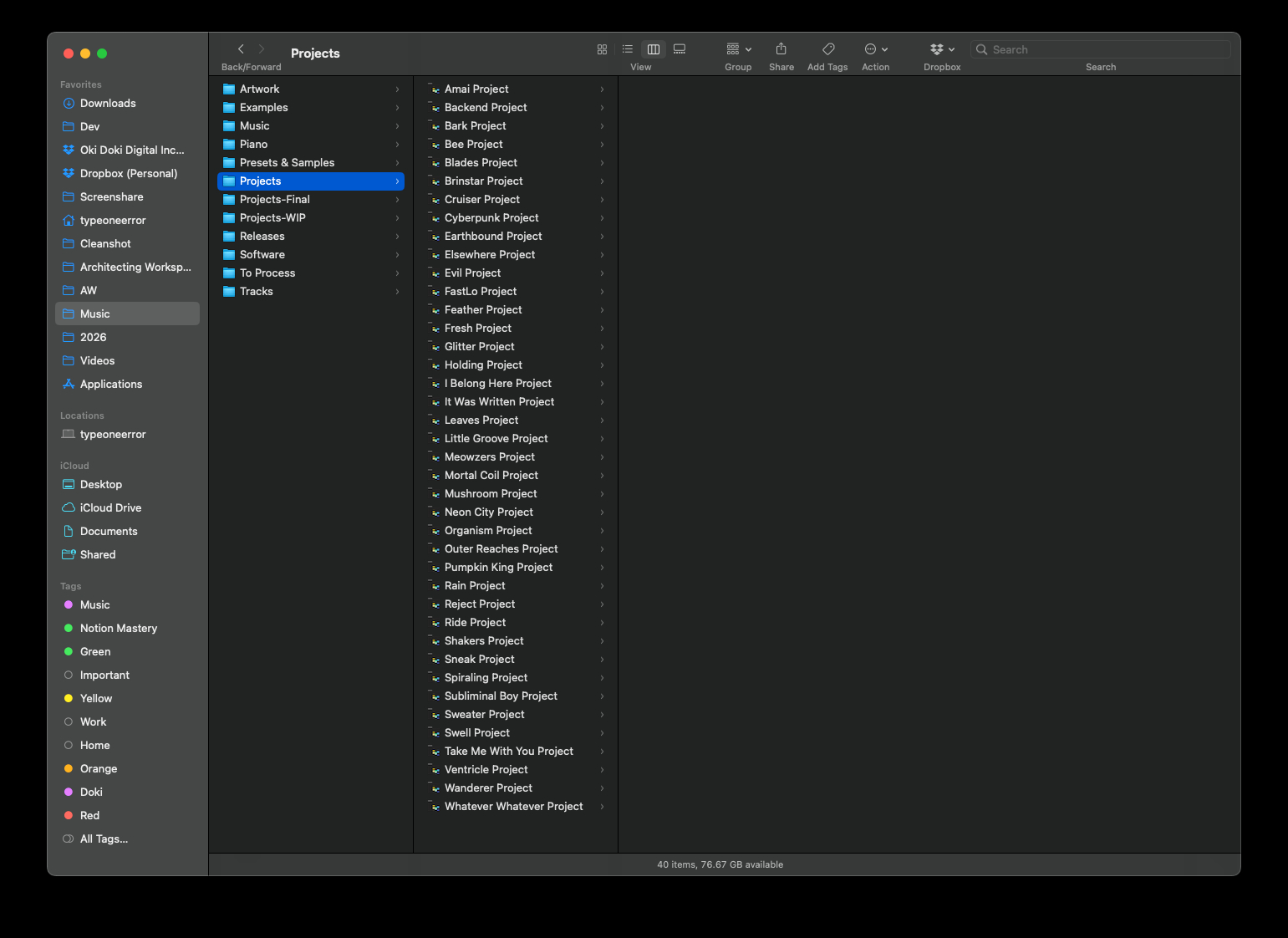Select the Cyberpunk Project item

click(491, 217)
